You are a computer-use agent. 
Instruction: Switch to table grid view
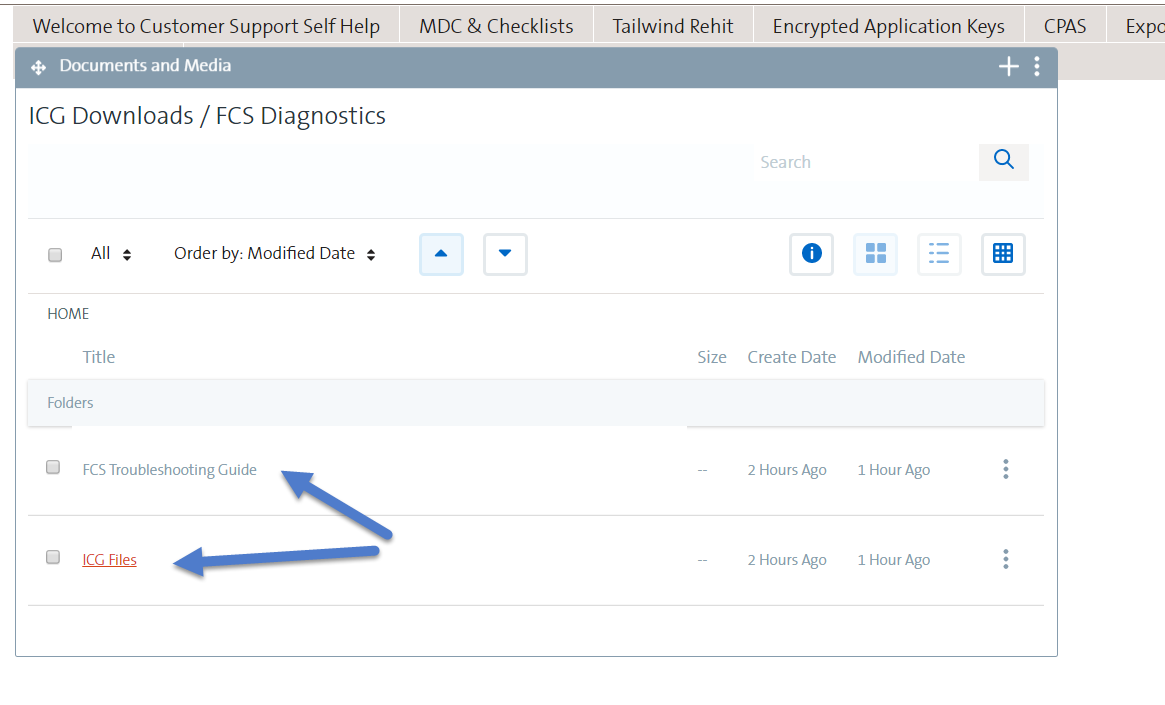coord(1003,254)
